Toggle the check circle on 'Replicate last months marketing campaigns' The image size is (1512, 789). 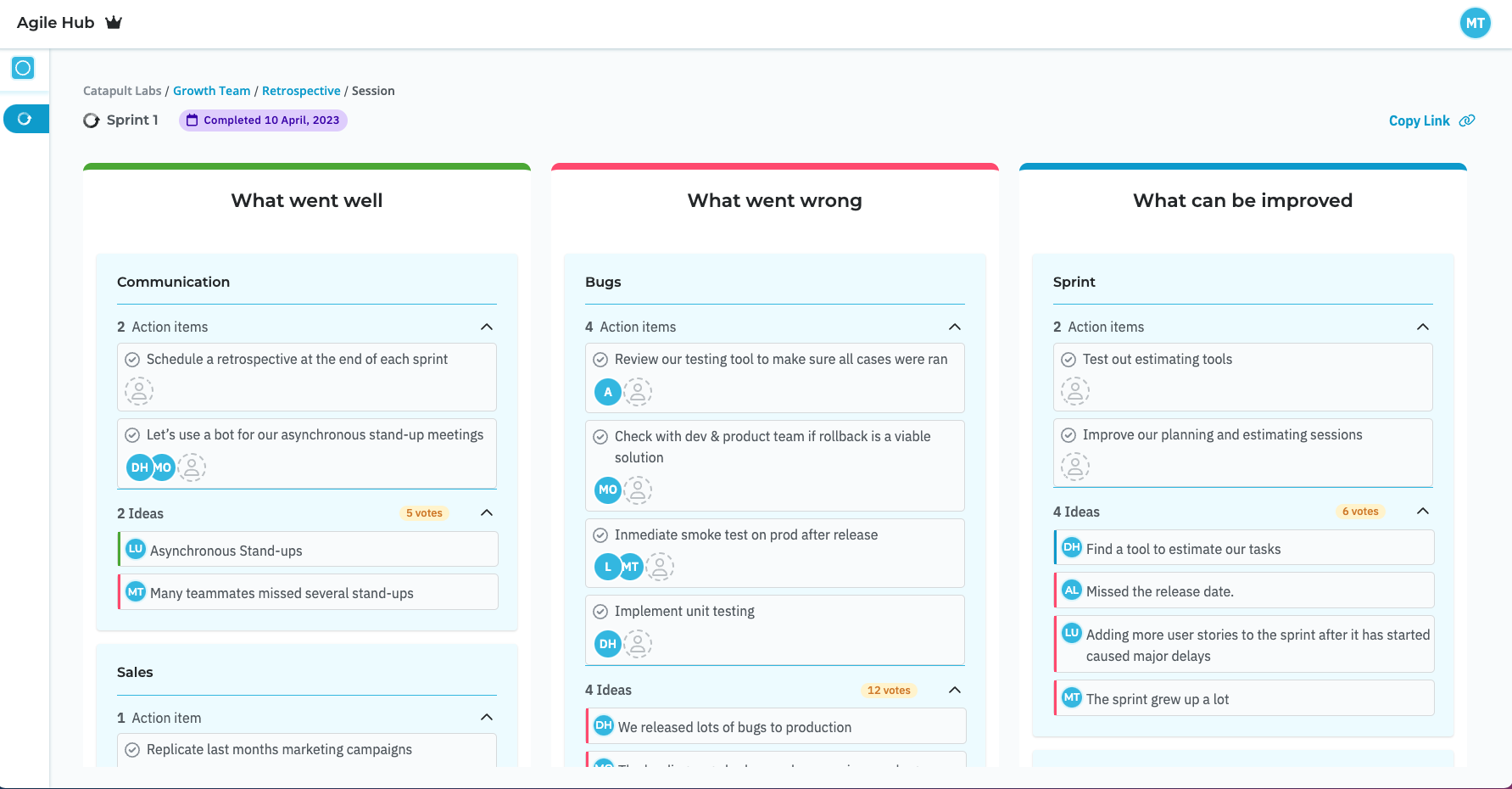(132, 749)
